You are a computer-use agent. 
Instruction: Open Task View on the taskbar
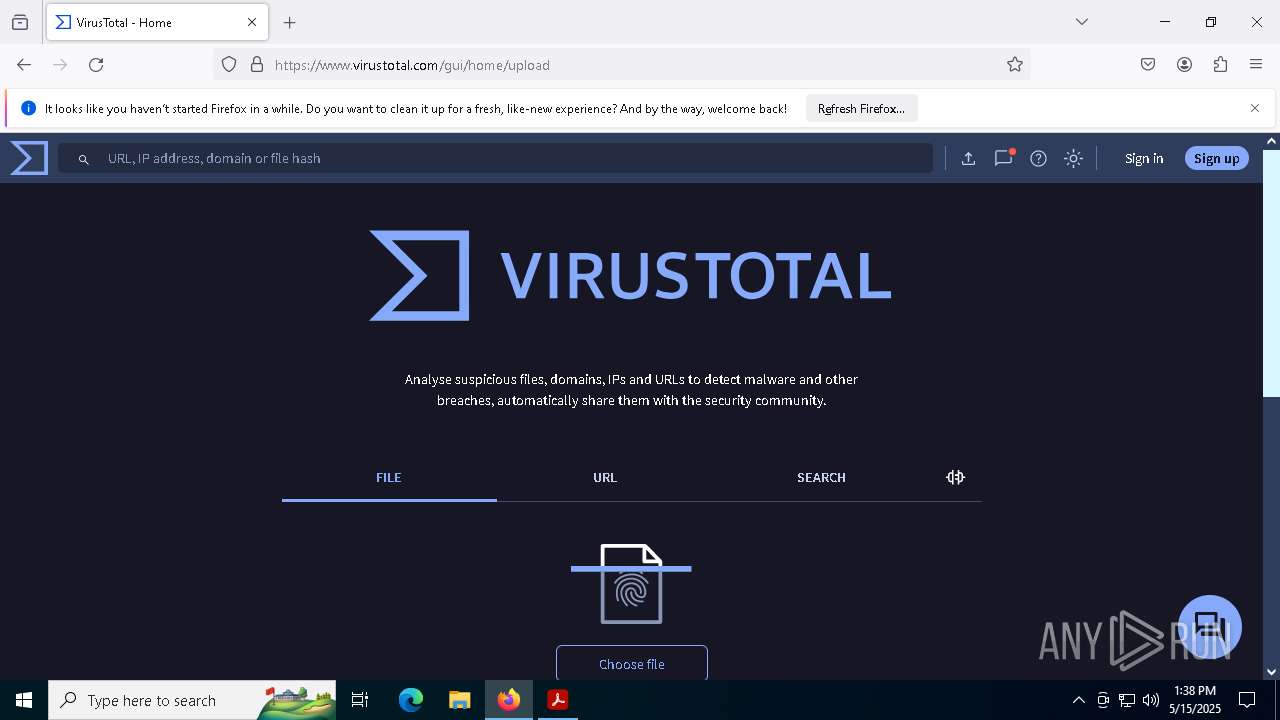(x=360, y=700)
